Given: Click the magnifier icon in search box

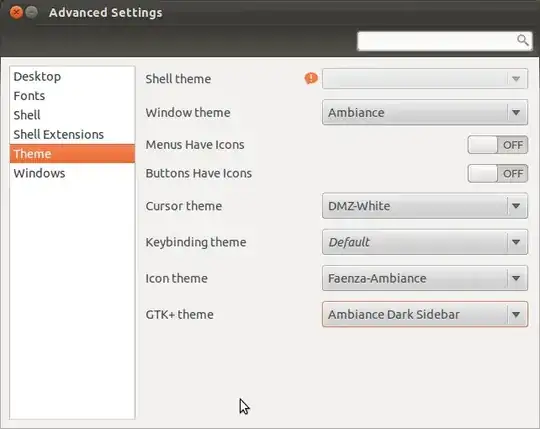Looking at the screenshot, I should (522, 40).
